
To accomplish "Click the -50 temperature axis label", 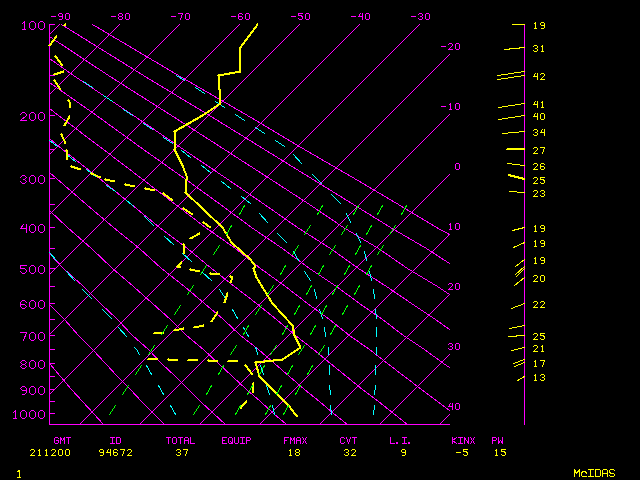I will tap(301, 17).
